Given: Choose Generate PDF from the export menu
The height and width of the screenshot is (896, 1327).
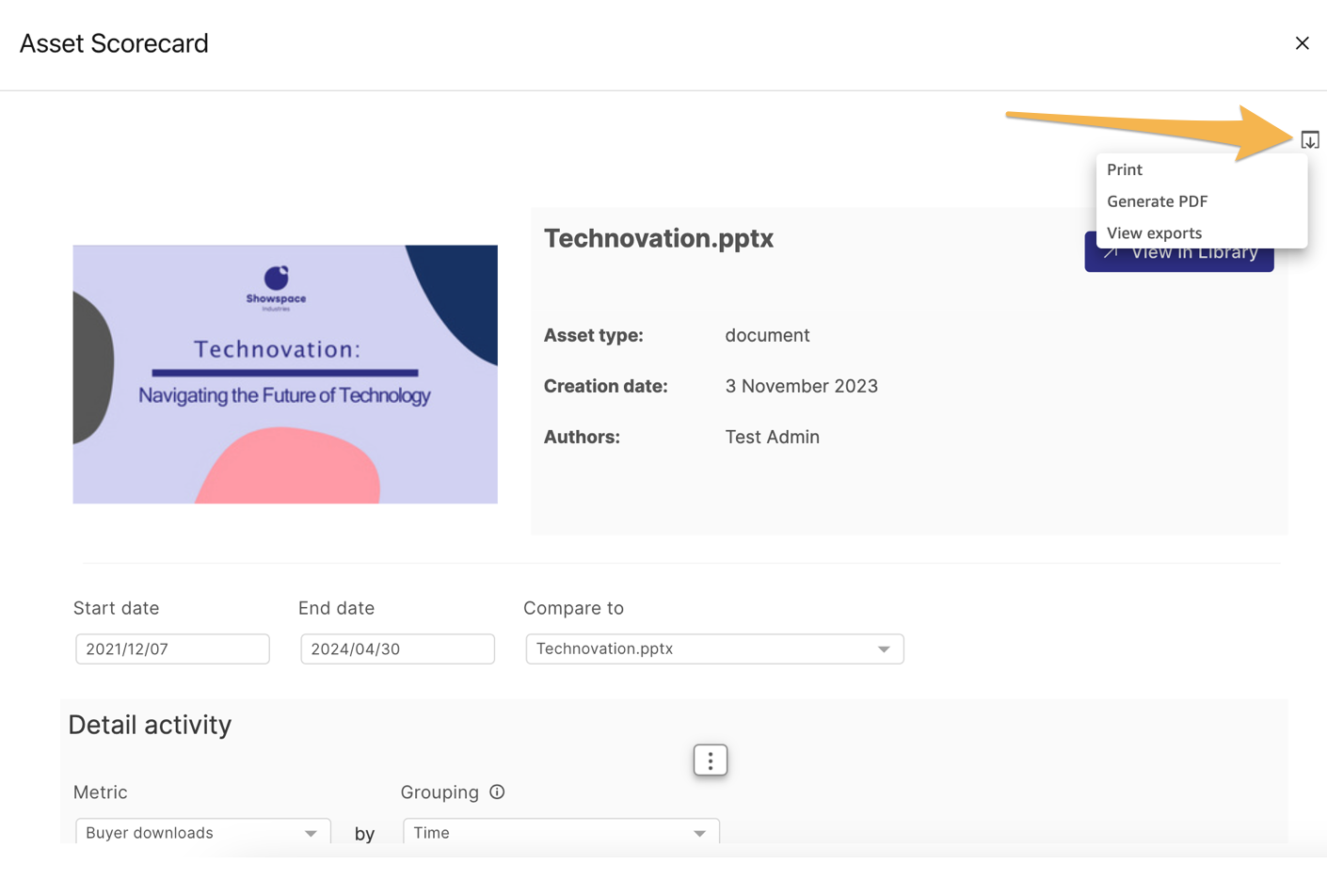Looking at the screenshot, I should pyautogui.click(x=1157, y=201).
